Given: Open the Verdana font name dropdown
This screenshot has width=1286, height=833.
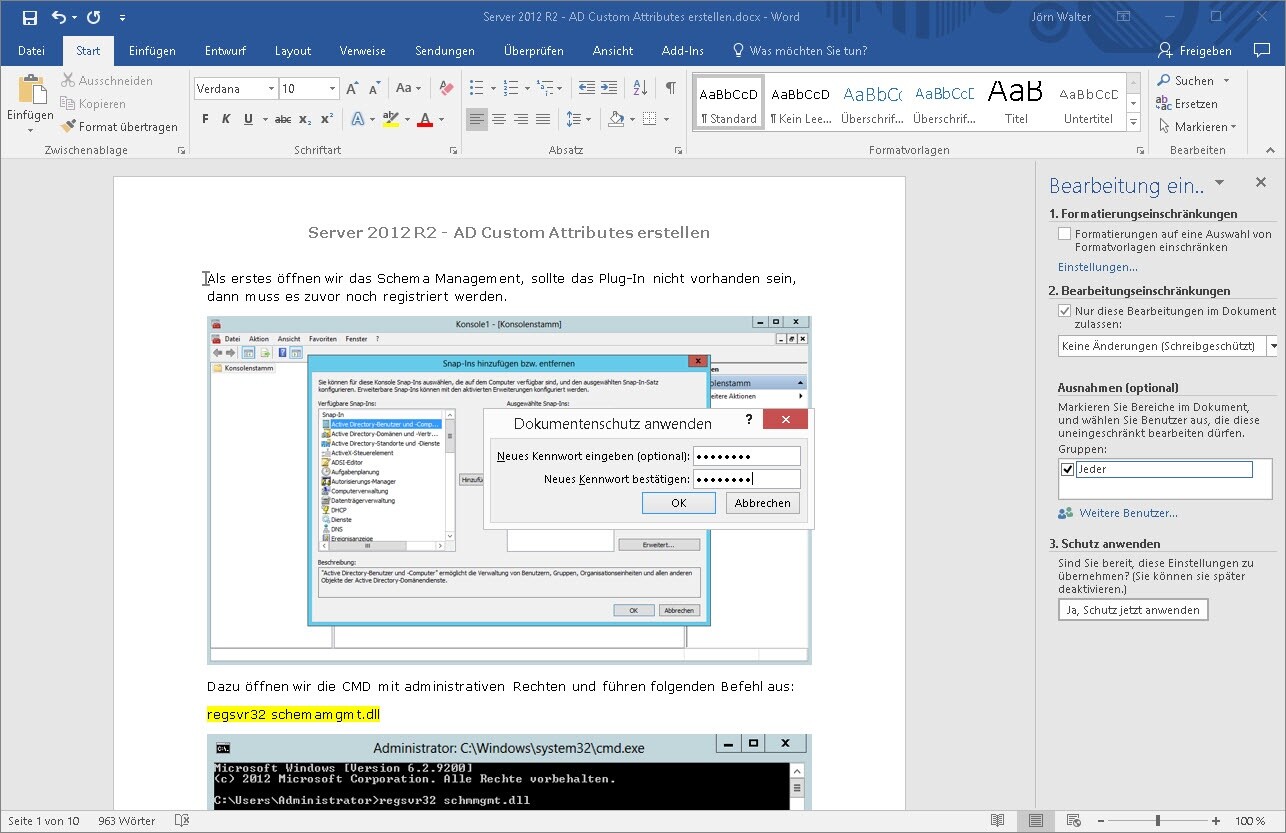Looking at the screenshot, I should tap(271, 89).
